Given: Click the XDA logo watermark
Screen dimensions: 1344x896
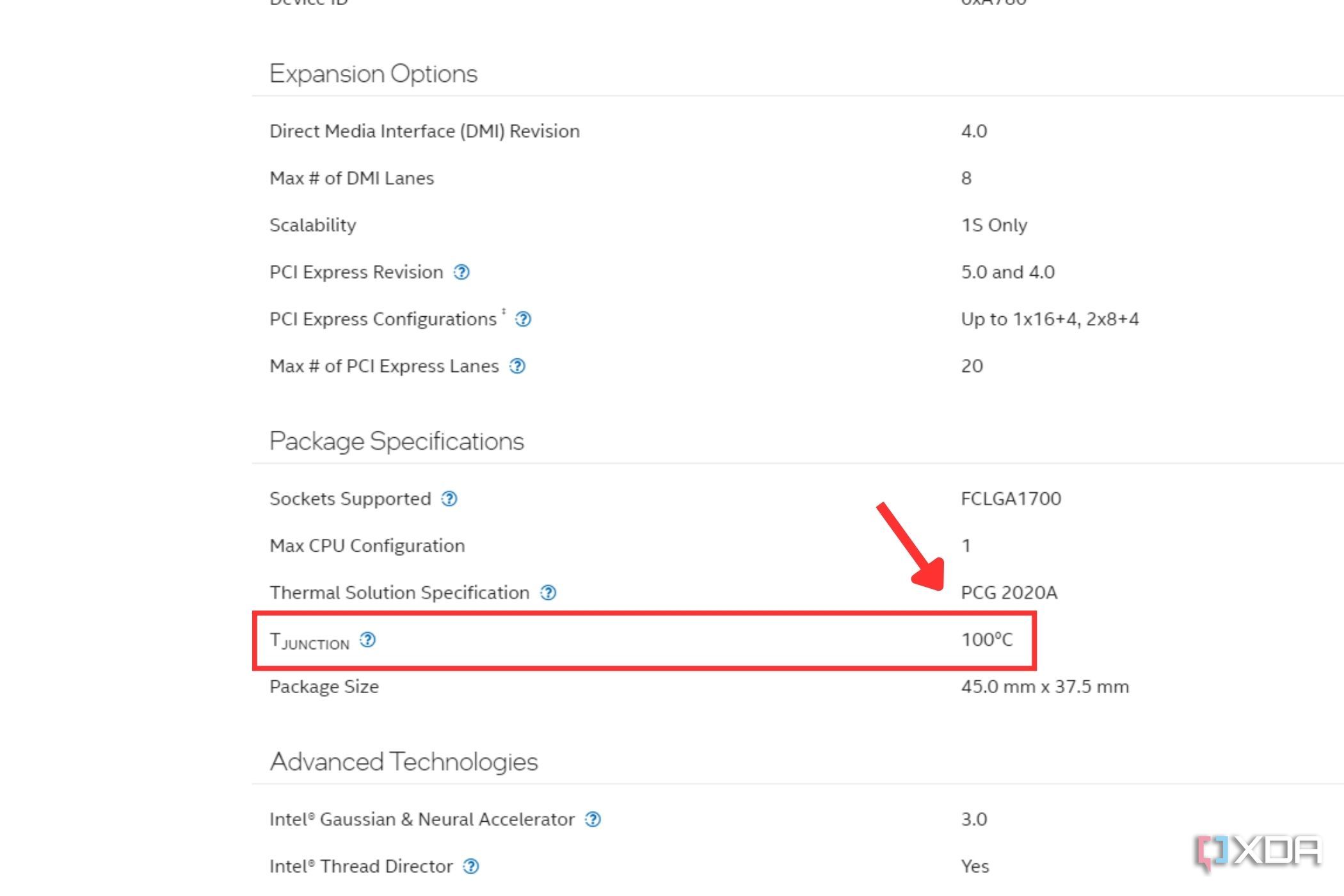Looking at the screenshot, I should coord(1258,851).
